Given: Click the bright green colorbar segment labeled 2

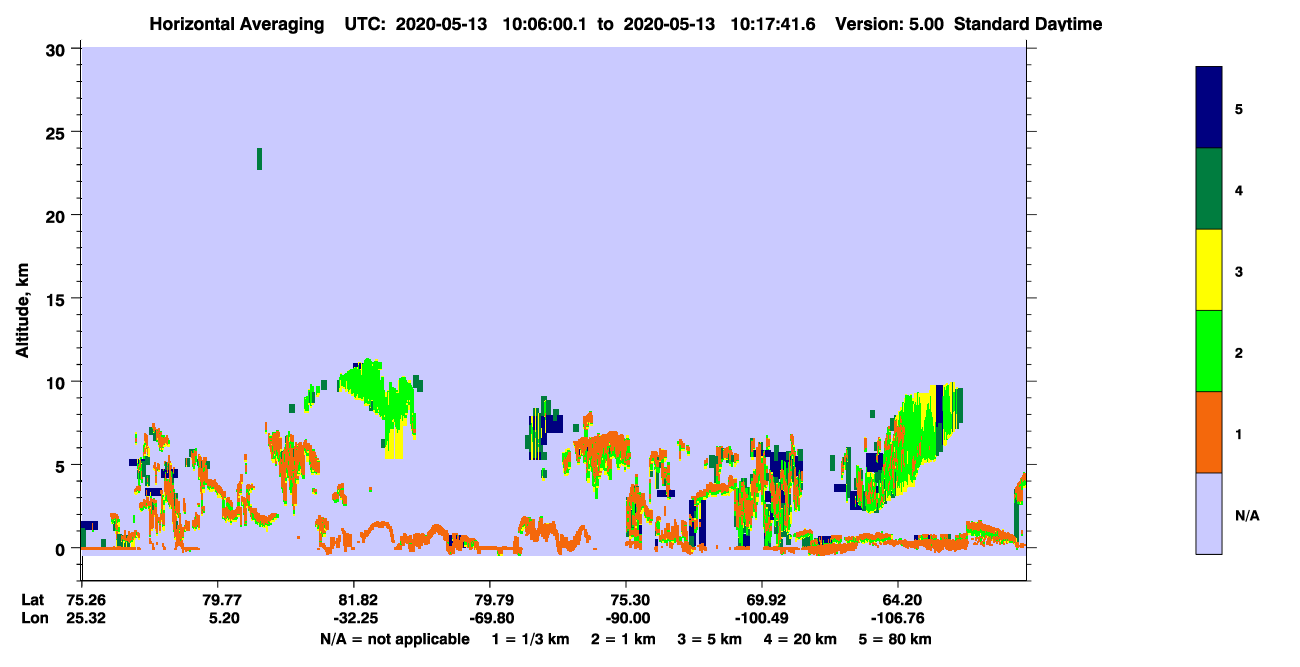Looking at the screenshot, I should point(1209,351).
